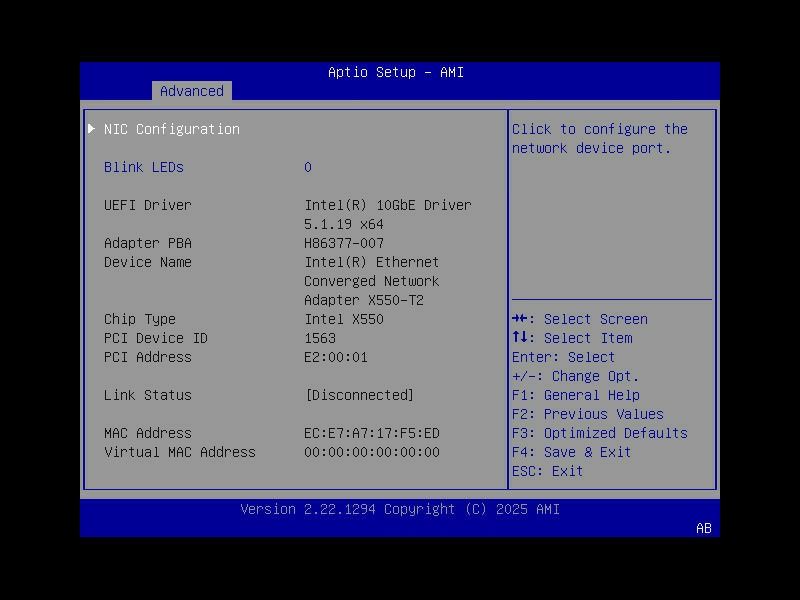Click the Link Status Disconnected value
The height and width of the screenshot is (600, 800).
[x=359, y=395]
